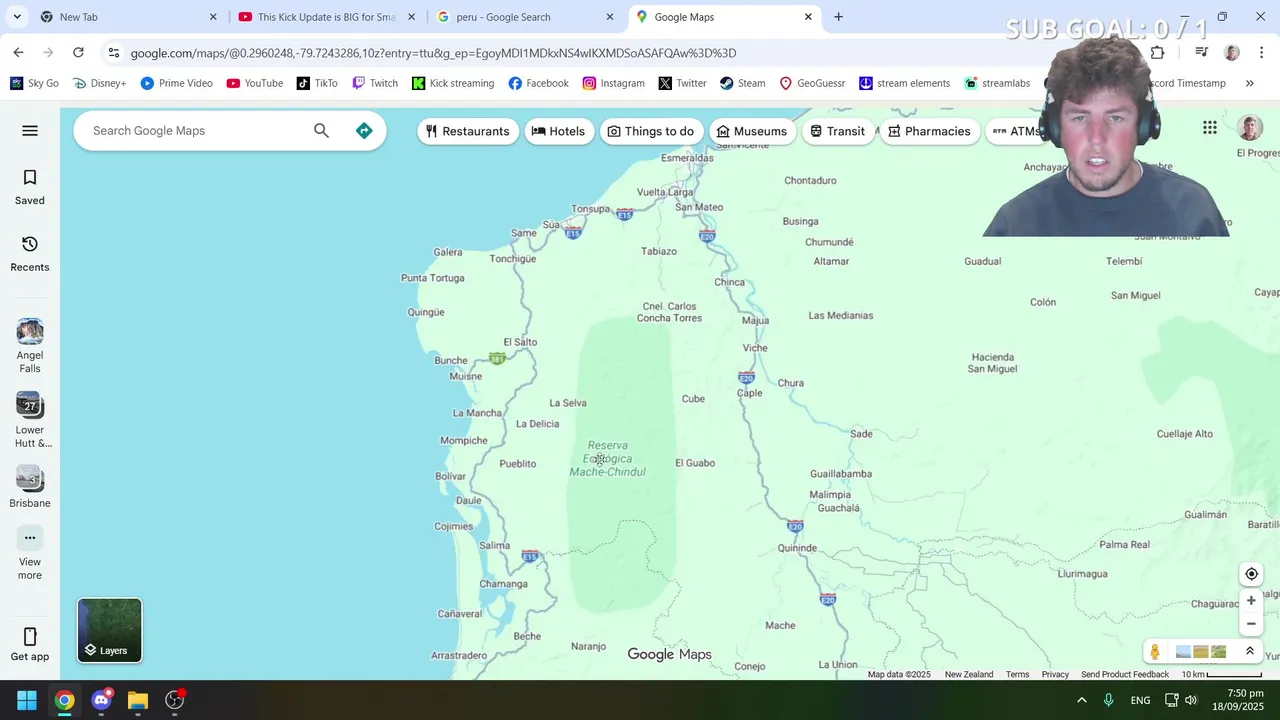This screenshot has height=720, width=1280.
Task: Filter map by Pharmacies
Action: pyautogui.click(x=930, y=131)
